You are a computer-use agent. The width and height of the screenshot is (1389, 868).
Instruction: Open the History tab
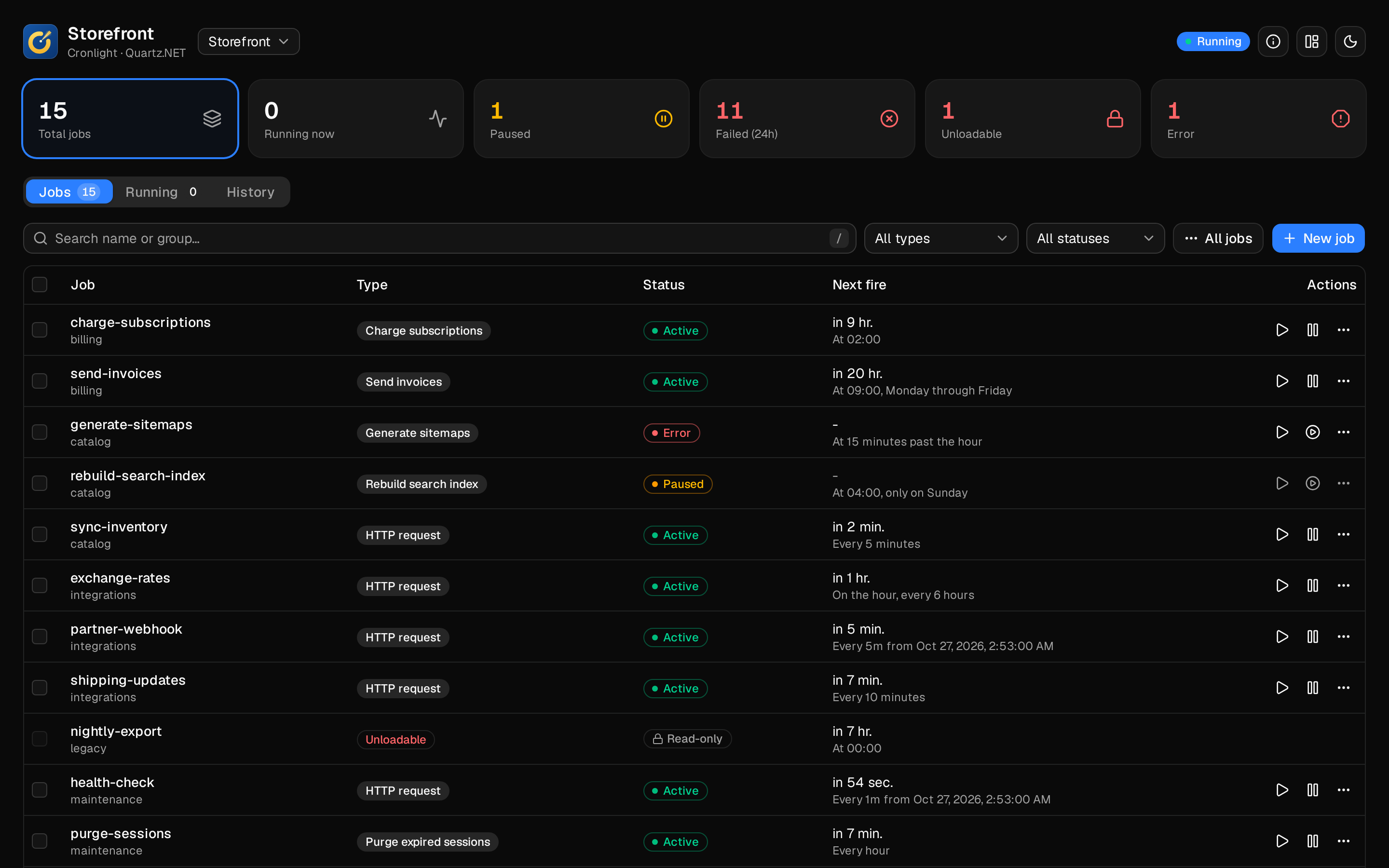coord(250,192)
